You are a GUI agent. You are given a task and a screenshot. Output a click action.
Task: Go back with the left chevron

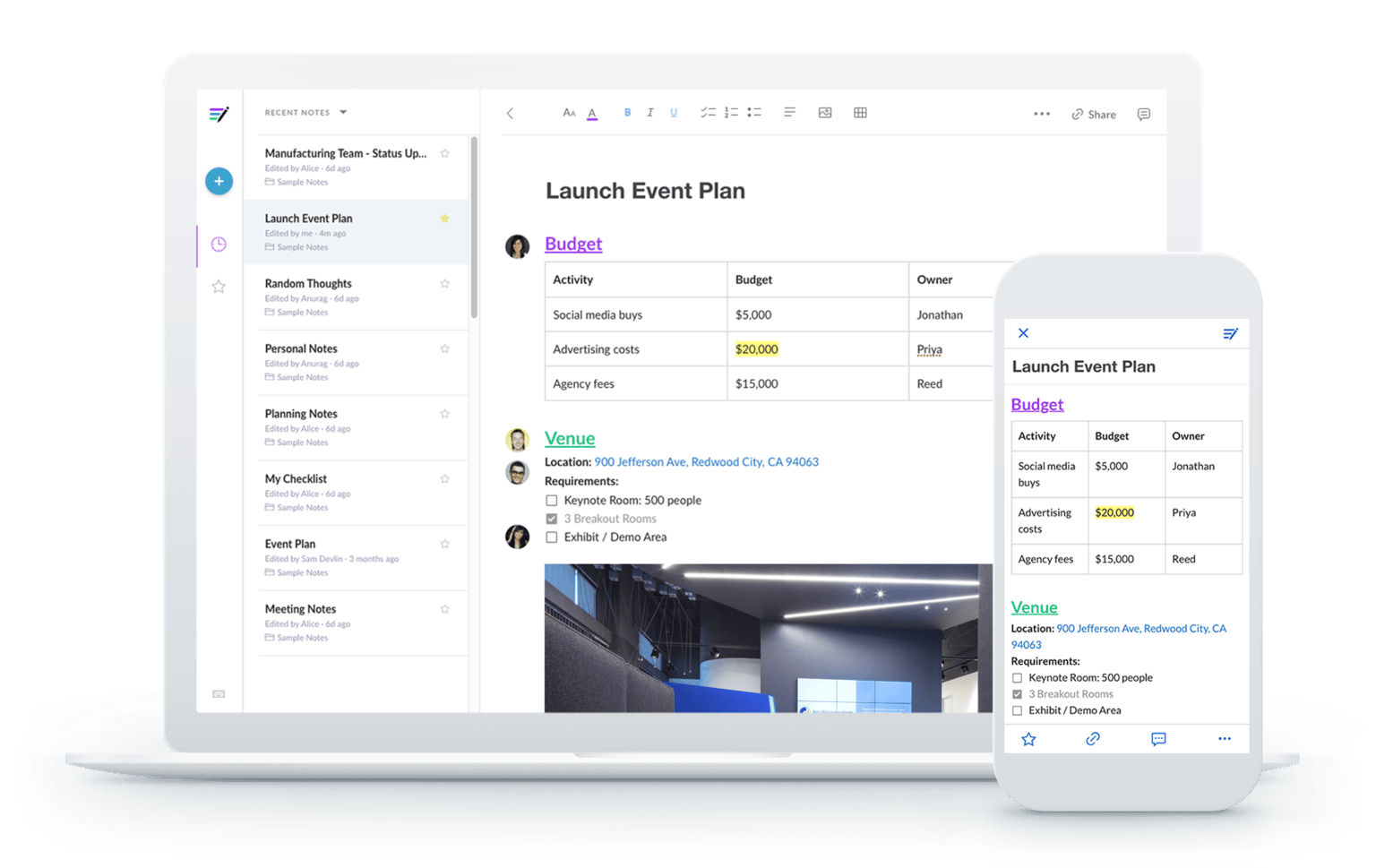click(x=510, y=113)
